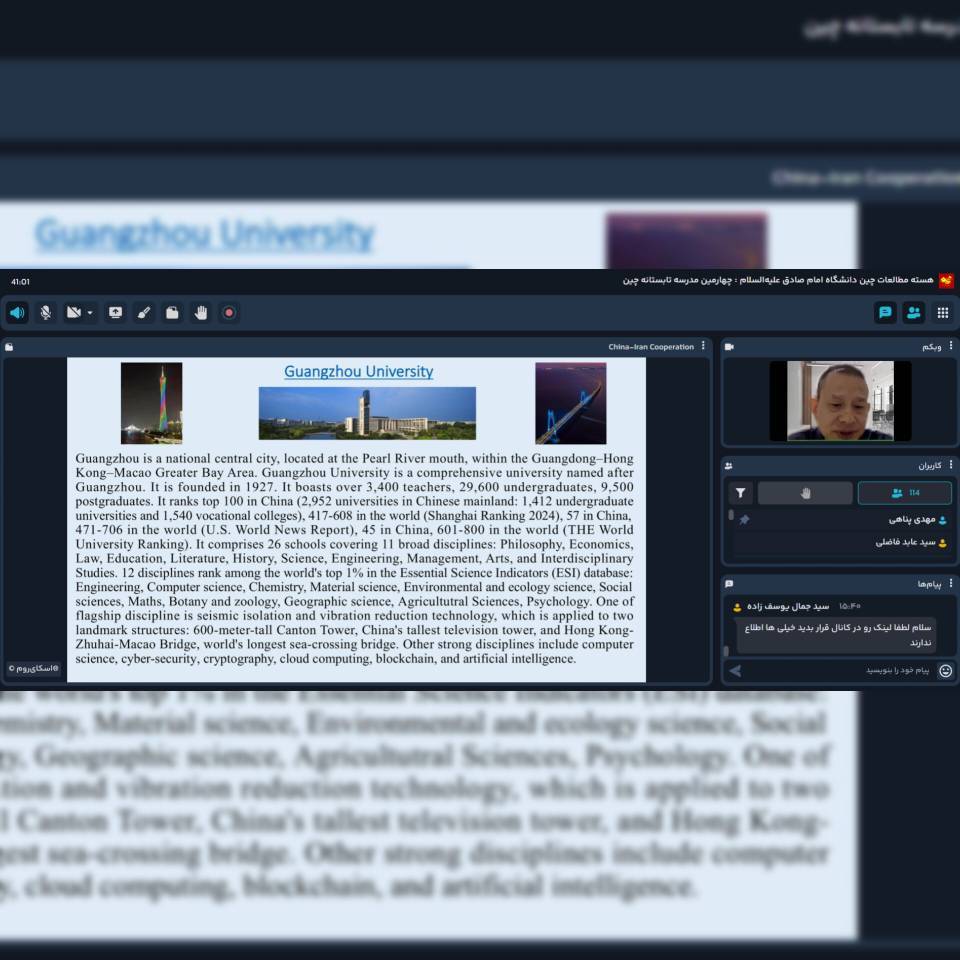The image size is (960, 960).
Task: Turn on the disabled webcam
Action: (74, 313)
